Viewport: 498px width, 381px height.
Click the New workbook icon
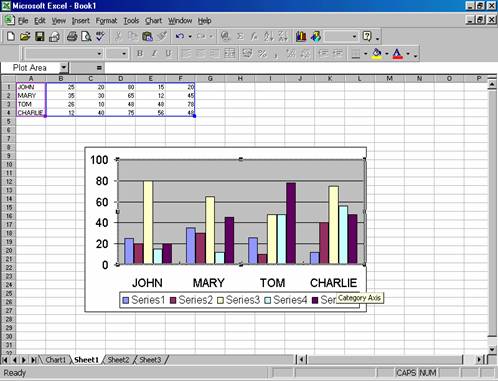coord(11,36)
